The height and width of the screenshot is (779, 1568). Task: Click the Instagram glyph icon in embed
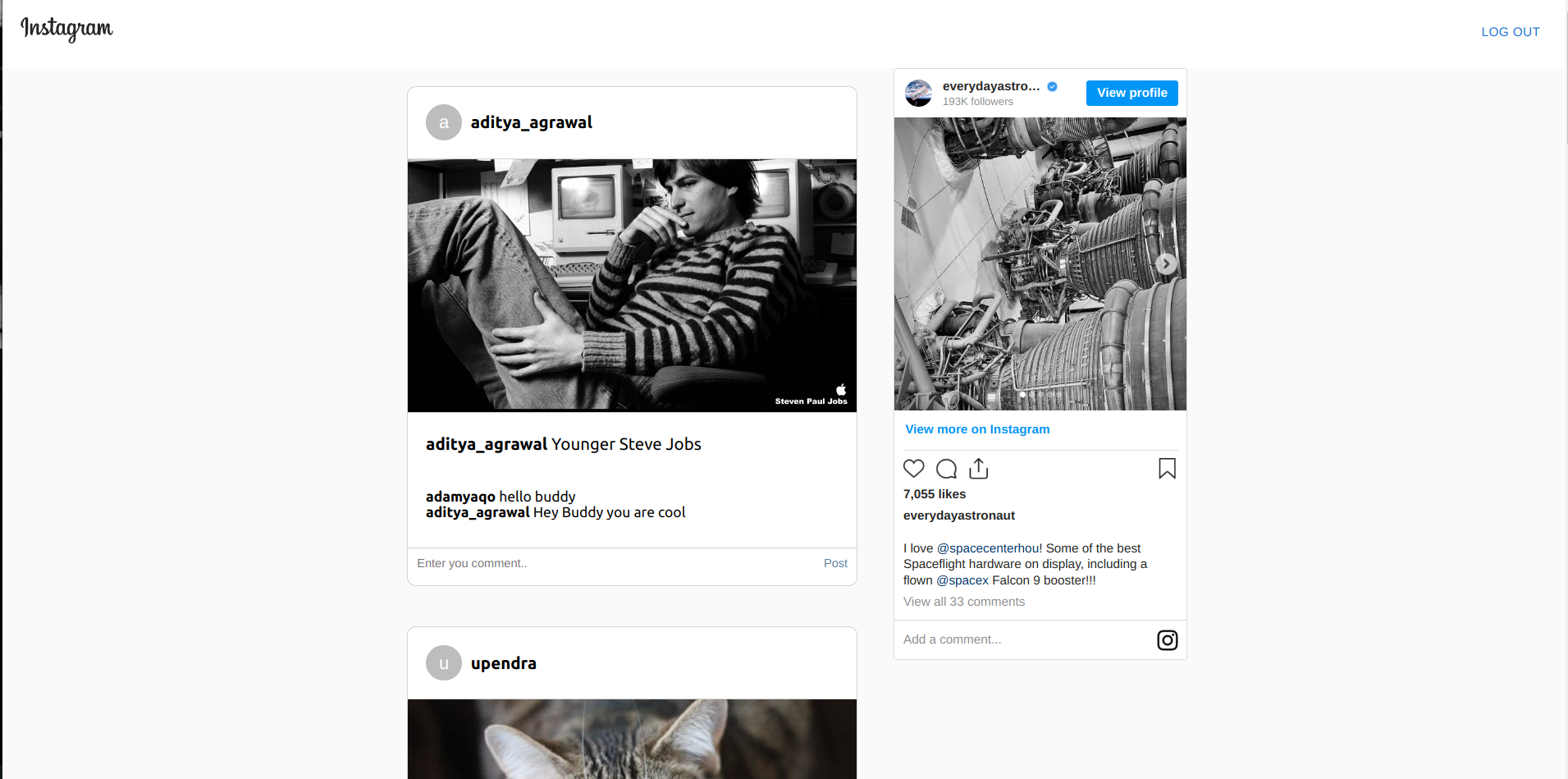click(1167, 640)
